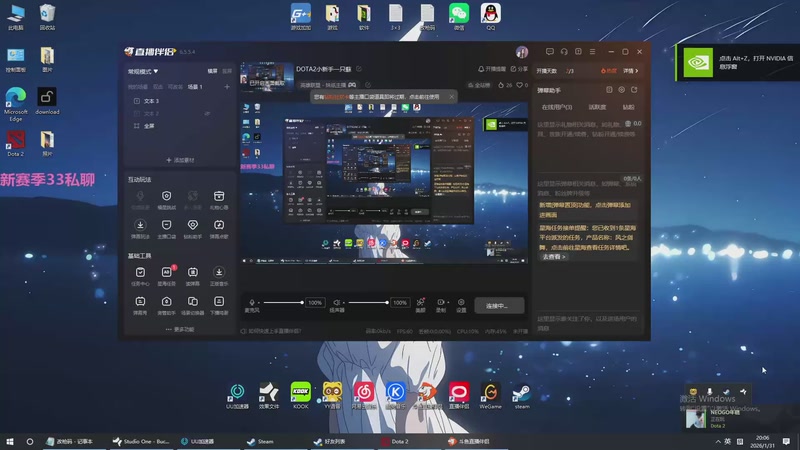
Task: Open the Windows Start menu
Action: [10, 441]
